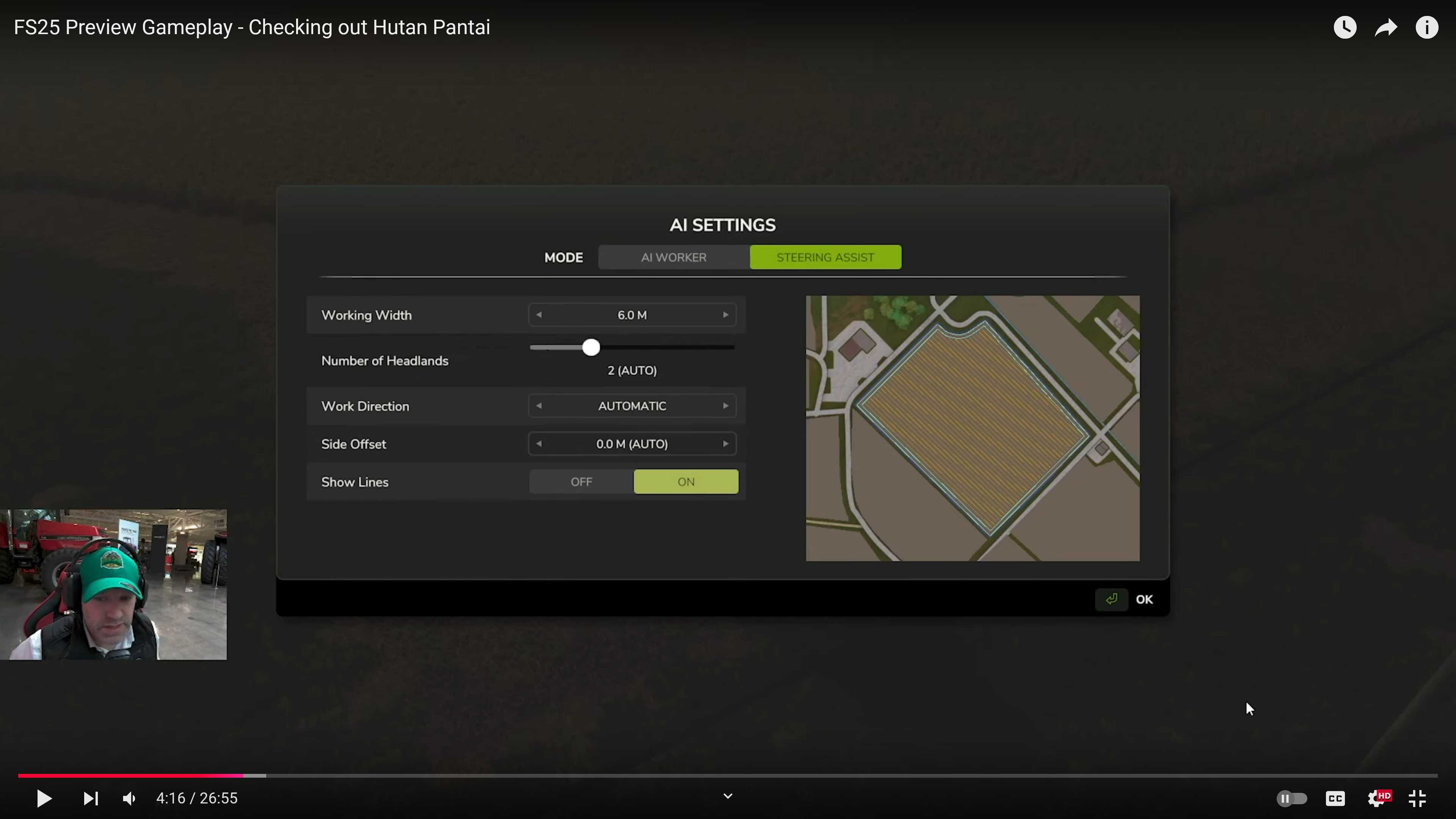Click the share arrow icon
This screenshot has width=1456, height=819.
click(x=1385, y=27)
